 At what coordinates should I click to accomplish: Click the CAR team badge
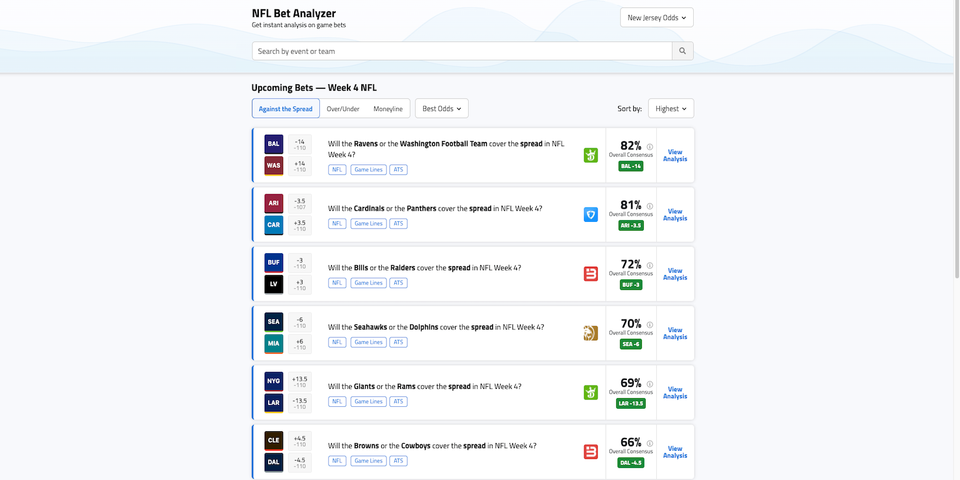click(x=274, y=225)
